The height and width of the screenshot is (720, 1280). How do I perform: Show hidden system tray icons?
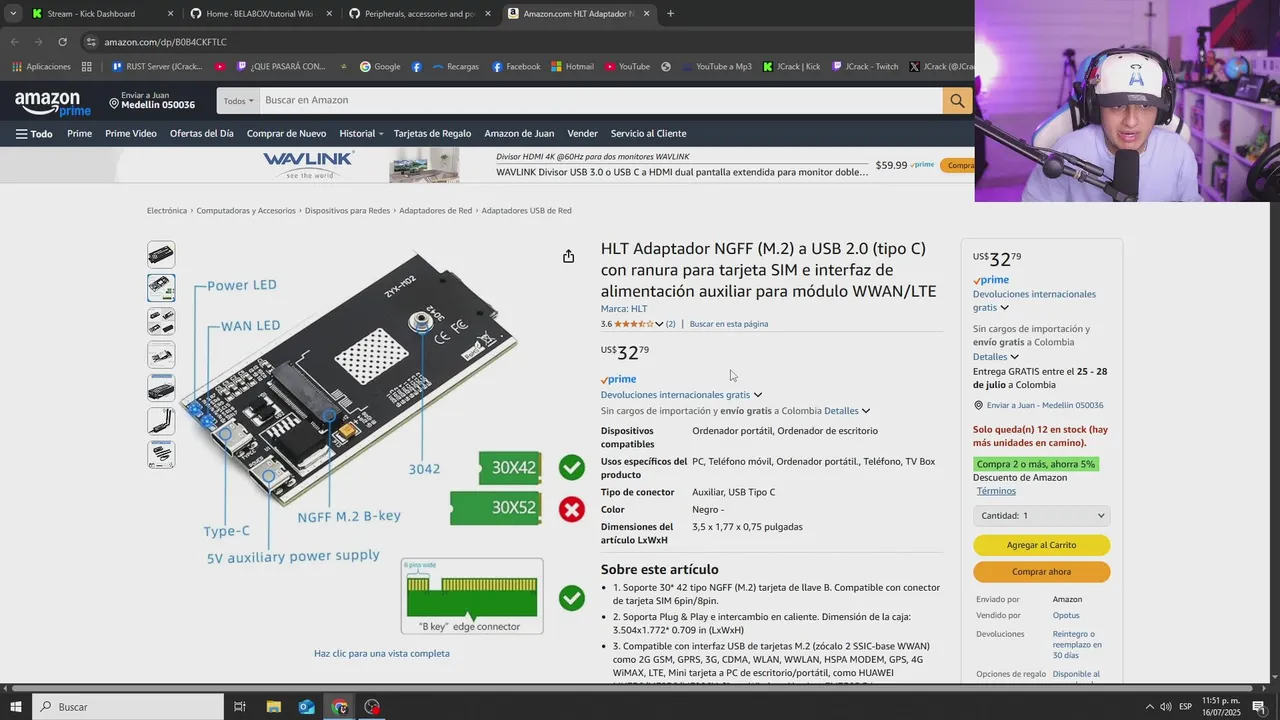pyautogui.click(x=1149, y=707)
